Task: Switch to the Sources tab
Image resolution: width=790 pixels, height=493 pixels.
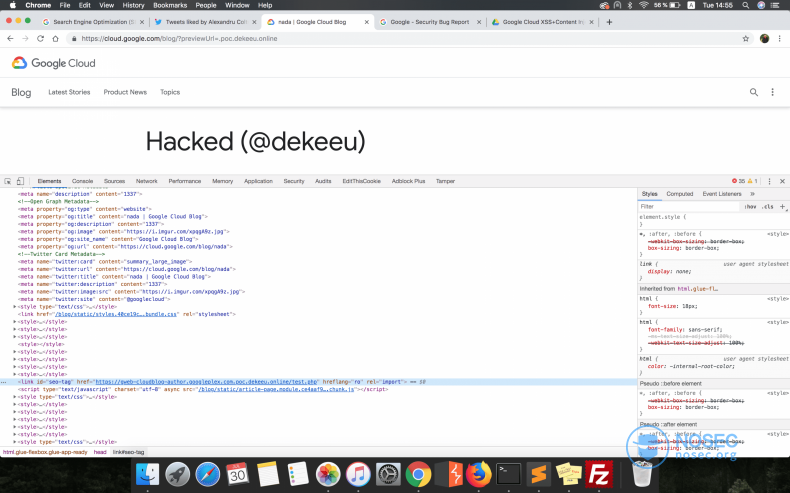Action: [x=114, y=181]
